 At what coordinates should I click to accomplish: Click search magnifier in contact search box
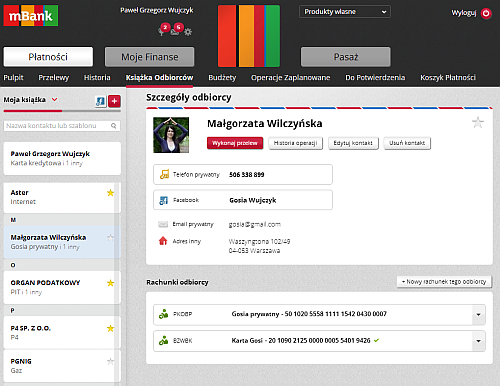[114, 126]
